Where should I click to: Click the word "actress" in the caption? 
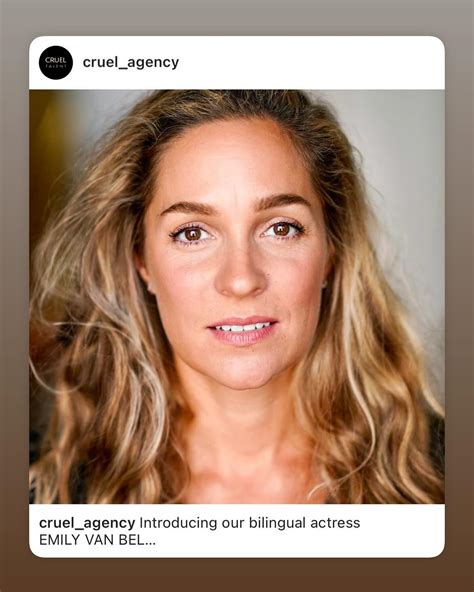click(x=335, y=523)
